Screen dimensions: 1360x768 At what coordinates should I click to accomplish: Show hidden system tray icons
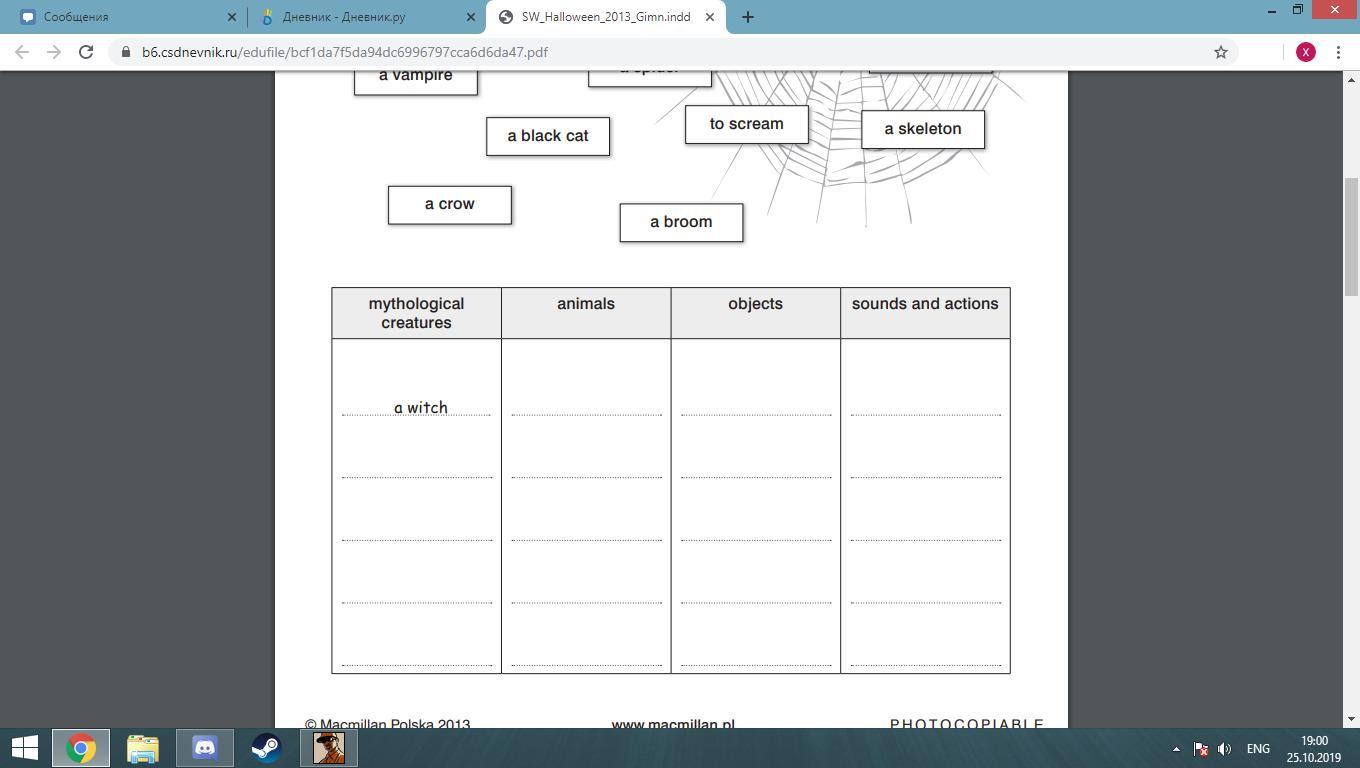pyautogui.click(x=1176, y=749)
